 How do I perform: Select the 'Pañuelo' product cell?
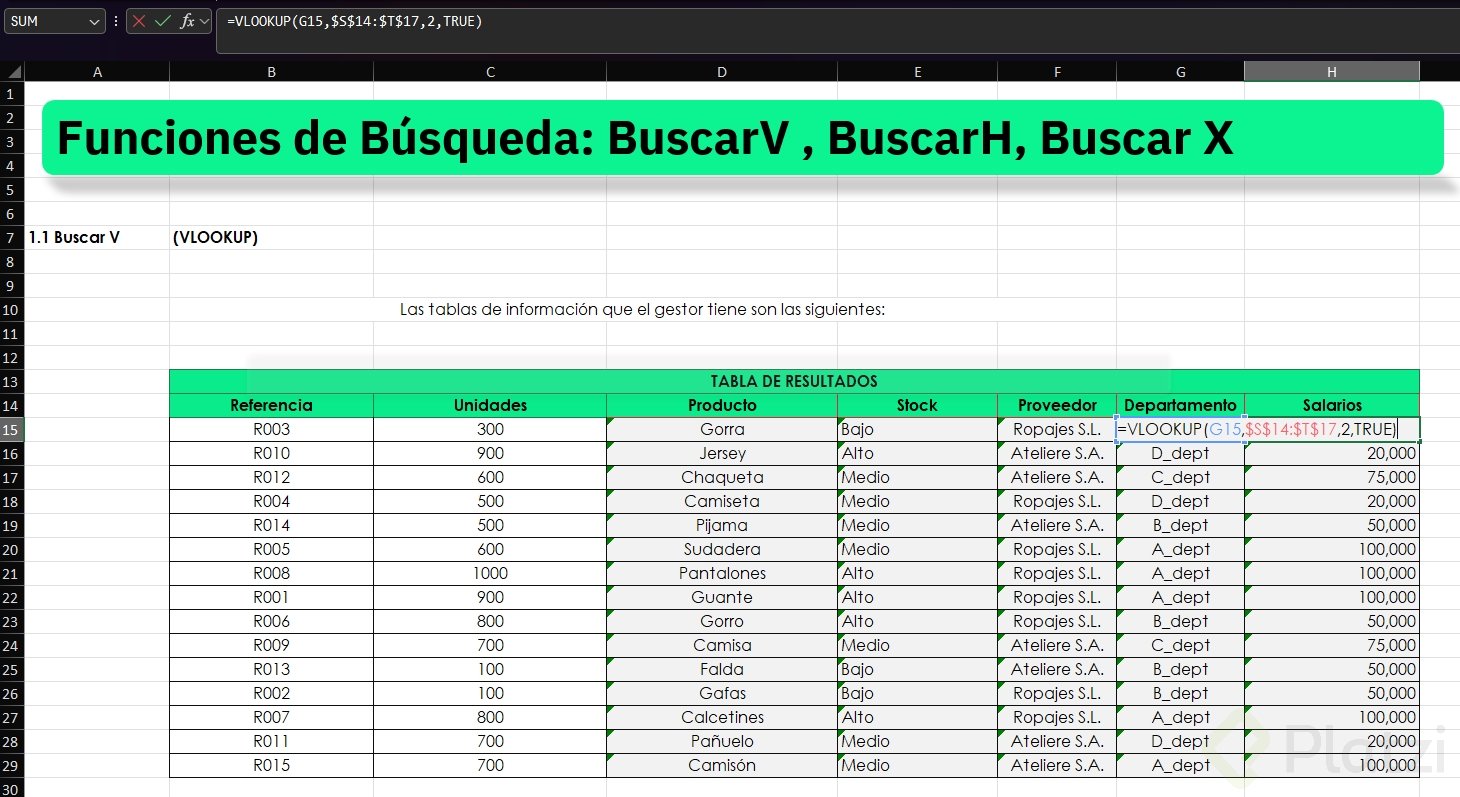point(722,741)
